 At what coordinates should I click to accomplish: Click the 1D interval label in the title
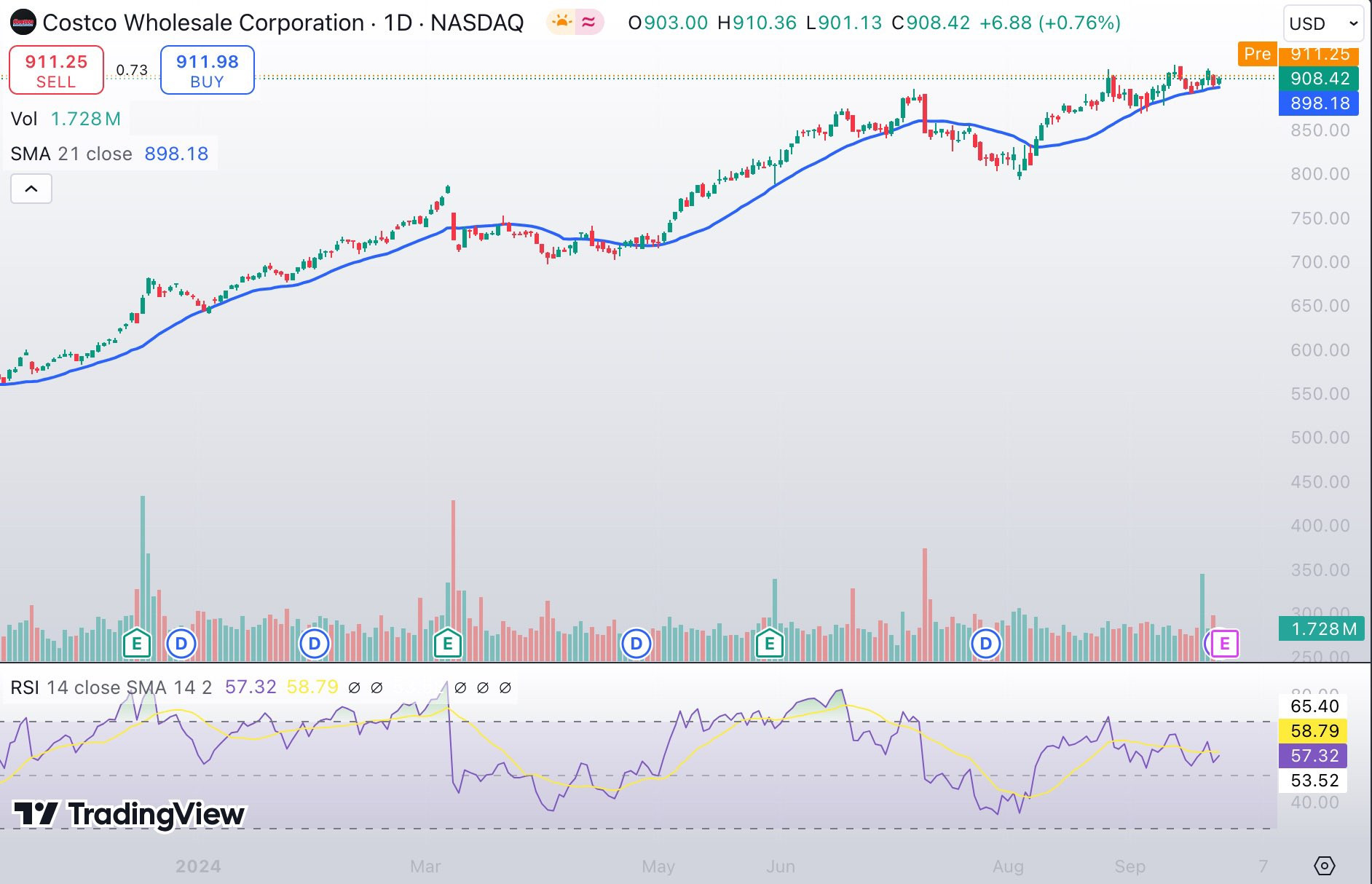coord(398,23)
